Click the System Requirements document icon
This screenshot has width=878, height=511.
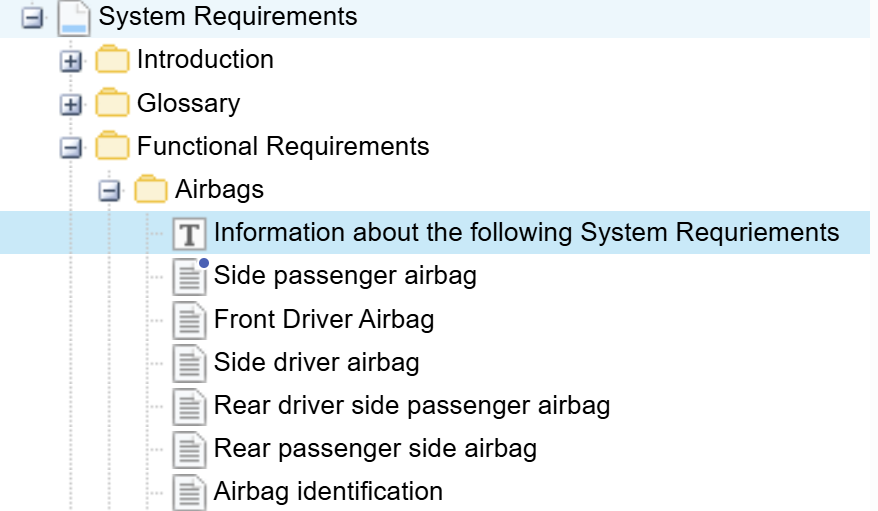click(x=74, y=18)
